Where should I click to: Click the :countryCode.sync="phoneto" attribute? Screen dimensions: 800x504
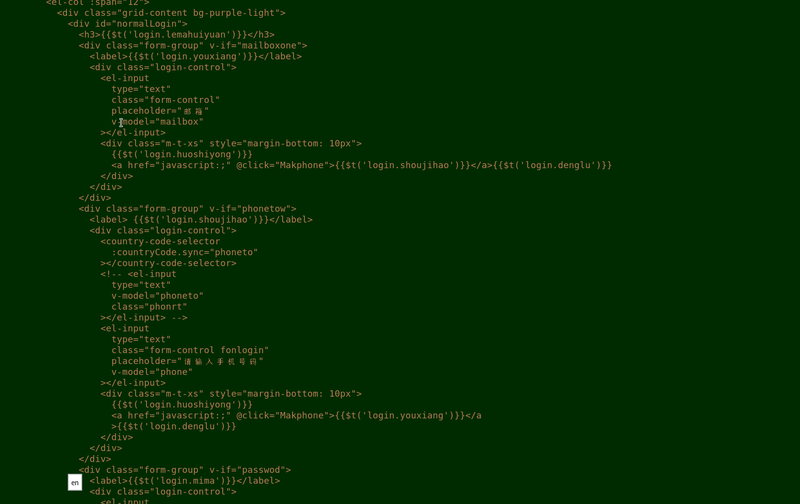point(185,252)
